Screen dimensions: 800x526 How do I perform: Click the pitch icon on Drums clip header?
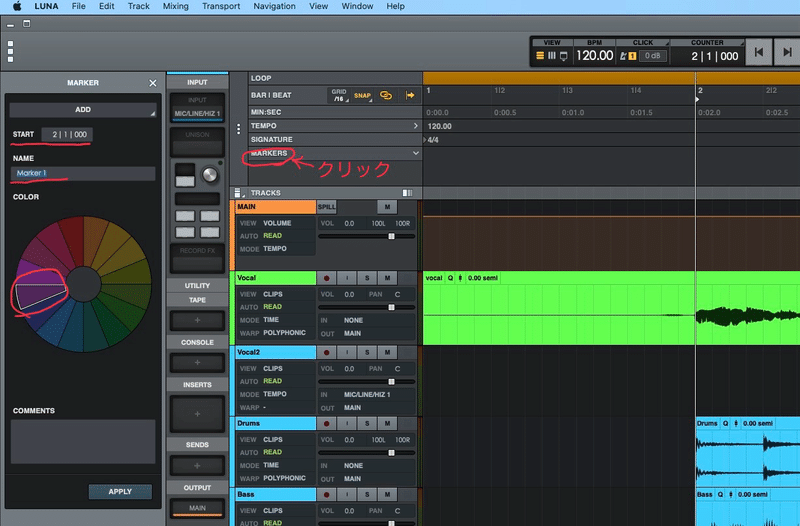tap(736, 423)
